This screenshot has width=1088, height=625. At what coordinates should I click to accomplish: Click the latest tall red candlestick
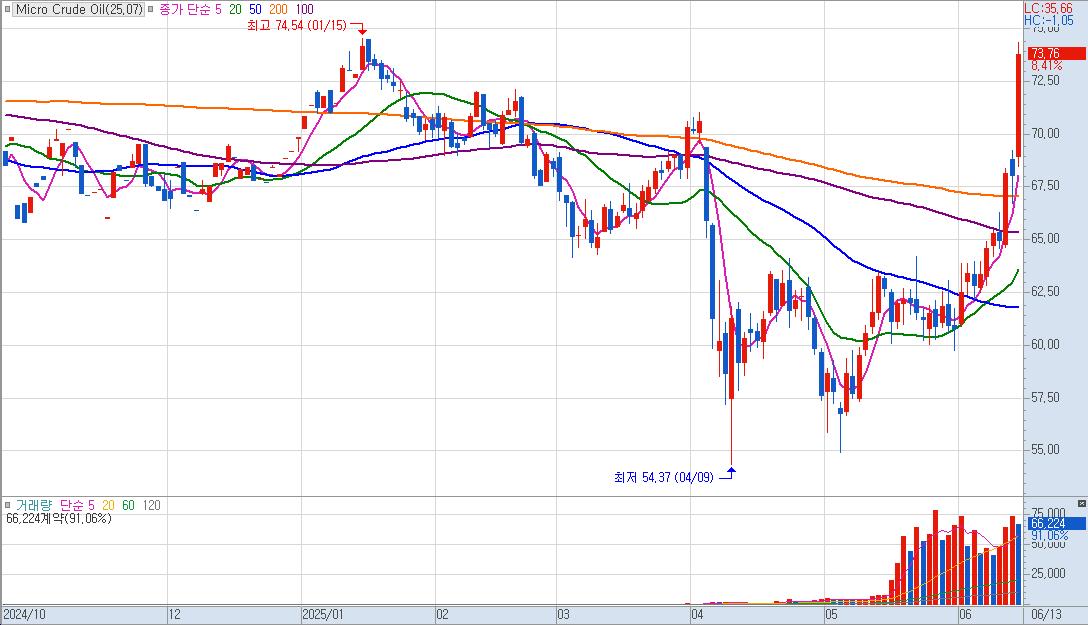pyautogui.click(x=1018, y=104)
